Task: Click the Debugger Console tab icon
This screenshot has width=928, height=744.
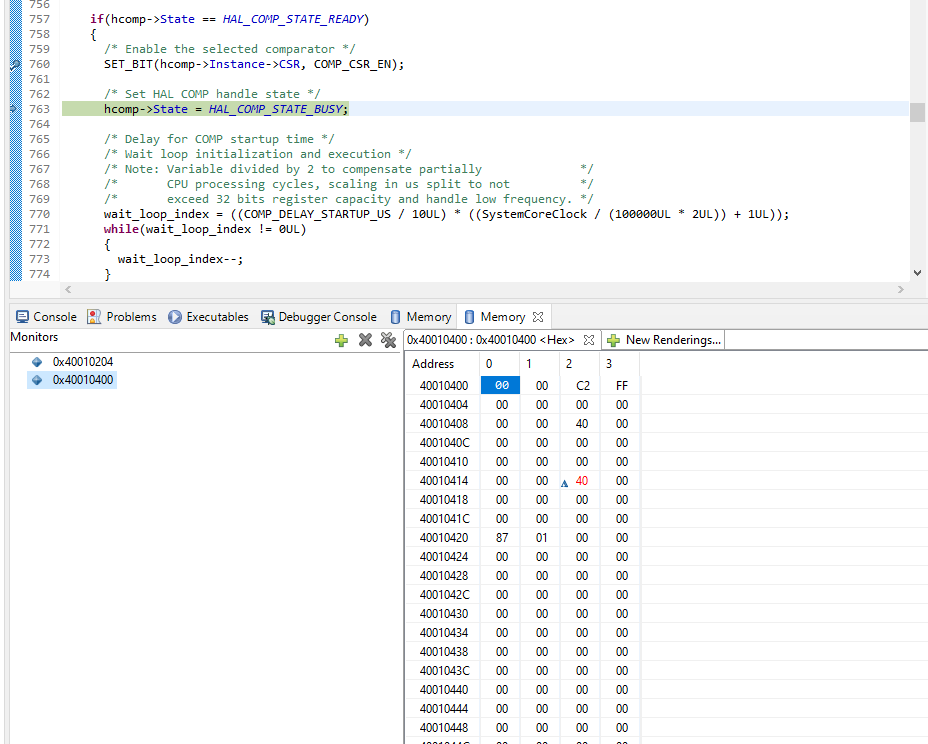Action: click(268, 317)
